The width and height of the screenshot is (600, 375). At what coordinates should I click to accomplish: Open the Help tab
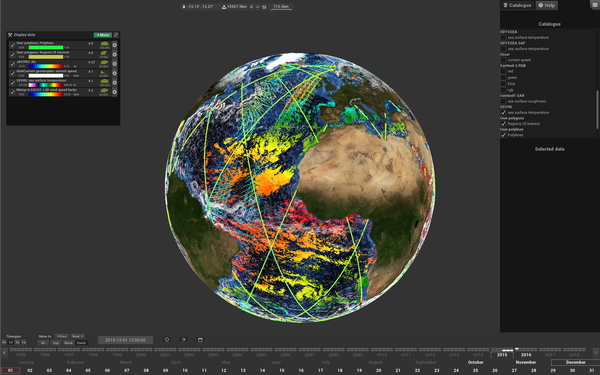click(546, 5)
